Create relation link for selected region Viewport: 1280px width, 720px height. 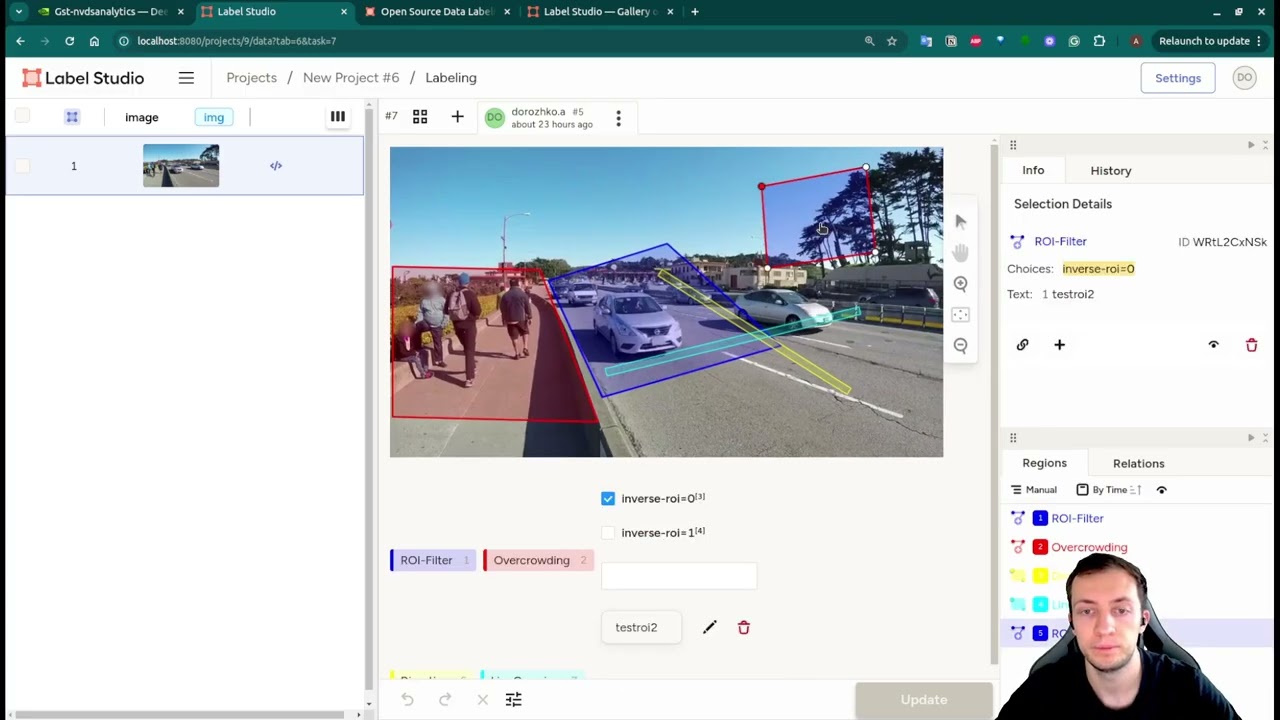coord(1022,345)
